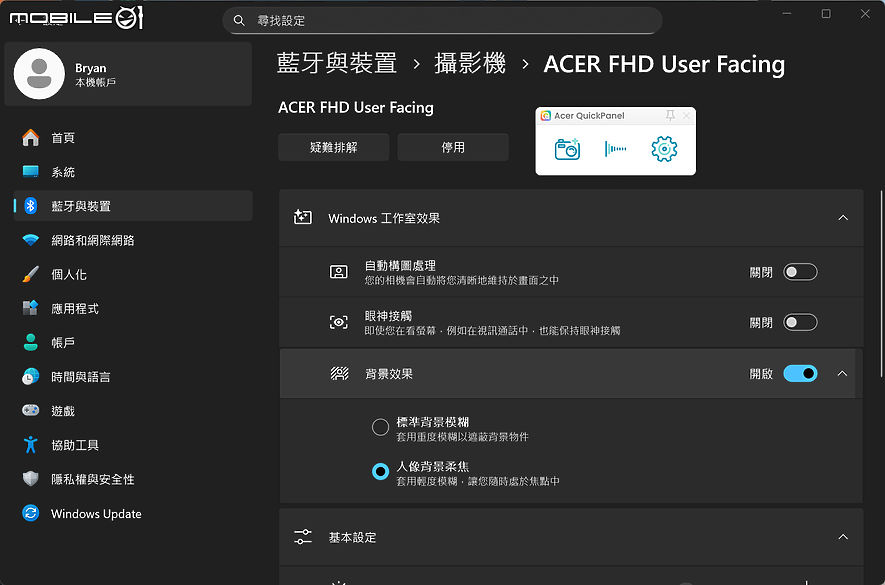Go to 系統 settings page
Image resolution: width=885 pixels, height=585 pixels.
point(133,172)
